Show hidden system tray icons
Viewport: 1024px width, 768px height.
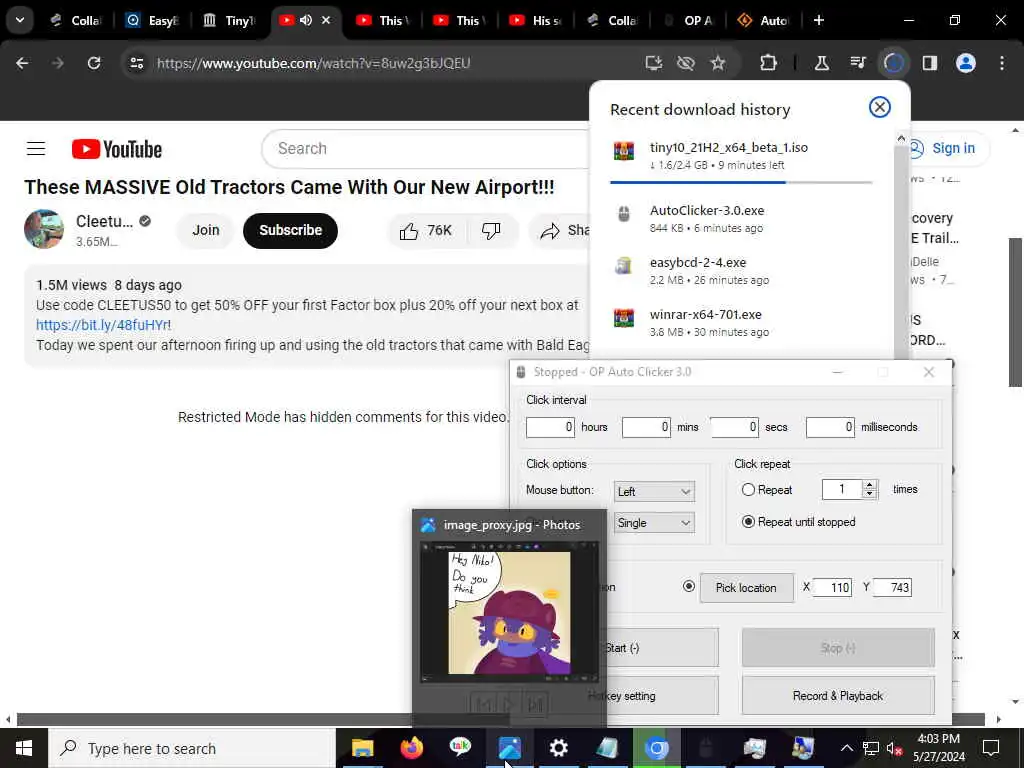(x=846, y=748)
